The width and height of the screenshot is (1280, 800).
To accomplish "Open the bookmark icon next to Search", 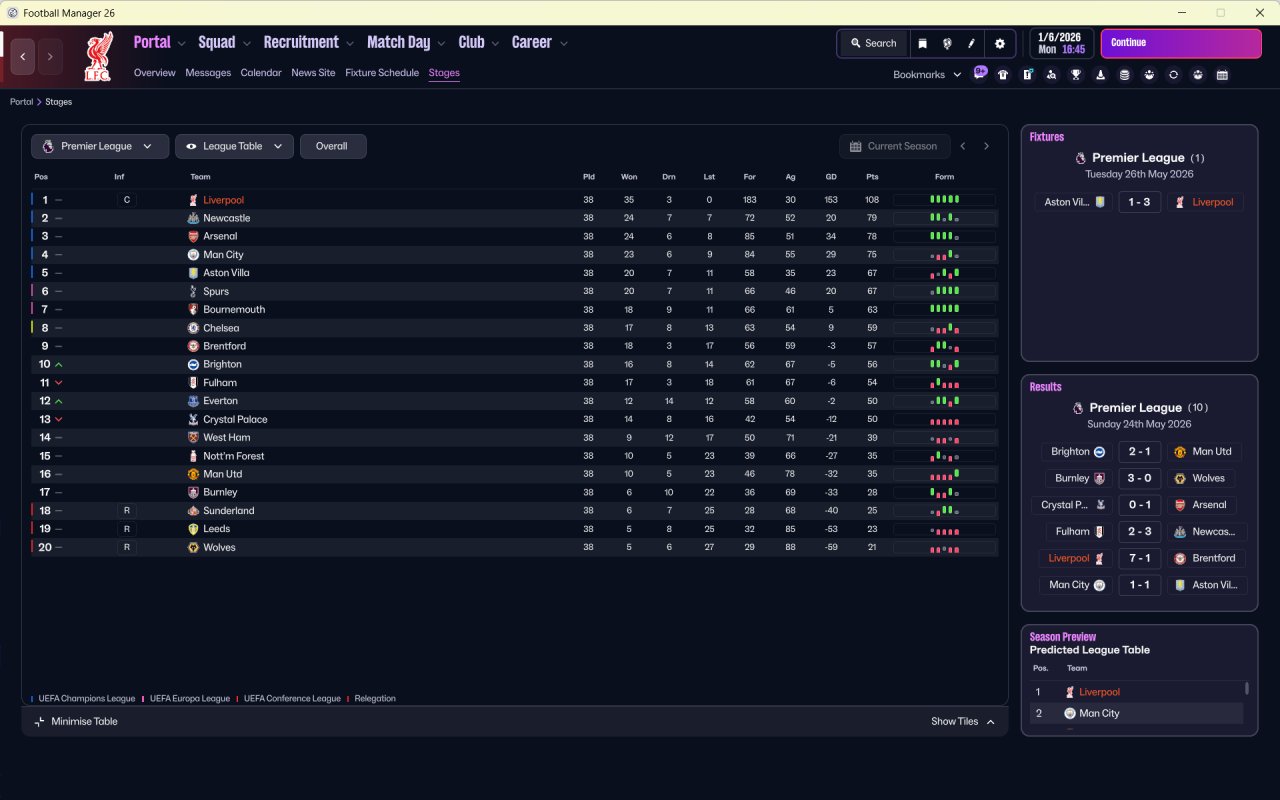I will [922, 43].
